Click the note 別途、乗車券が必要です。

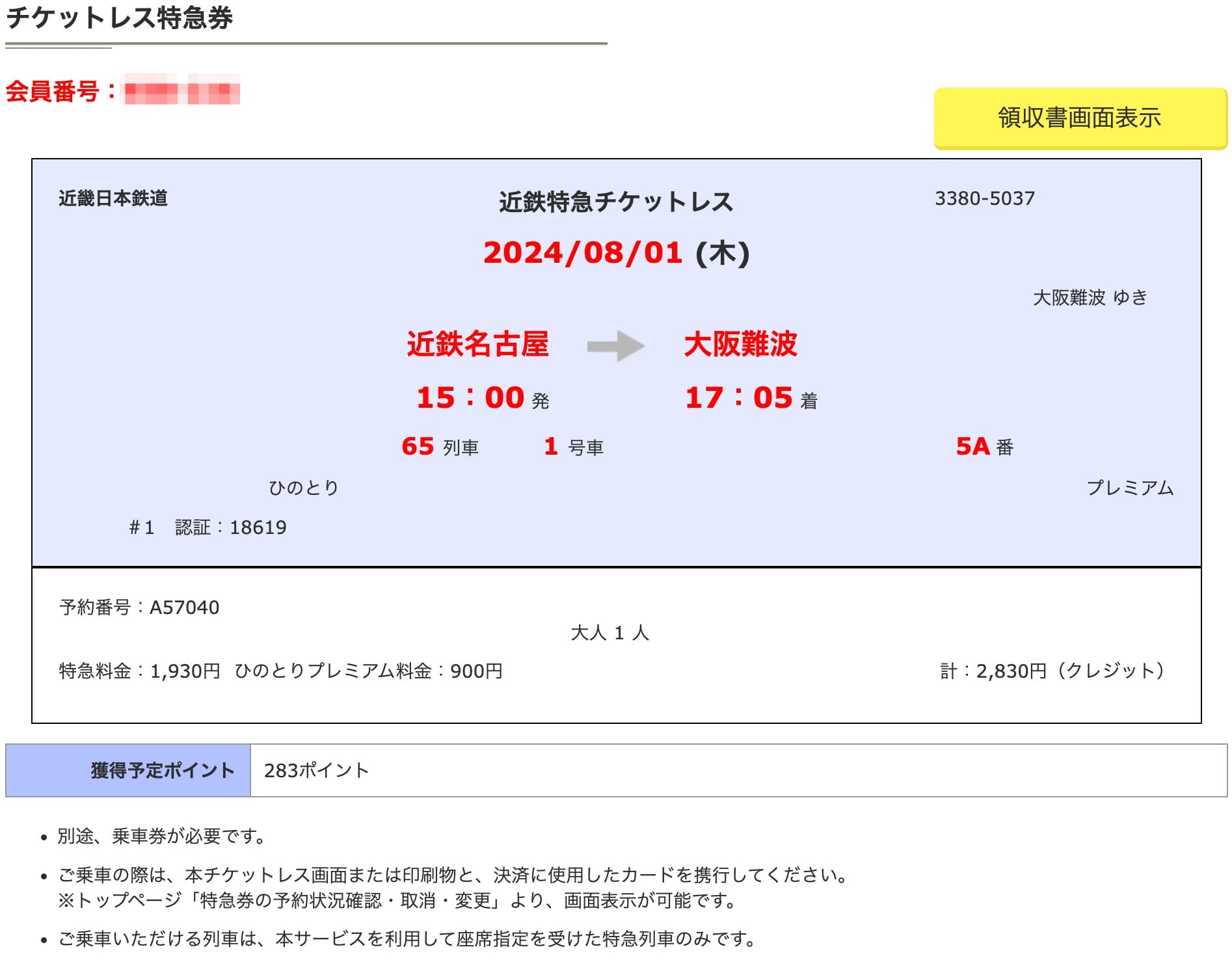(162, 836)
